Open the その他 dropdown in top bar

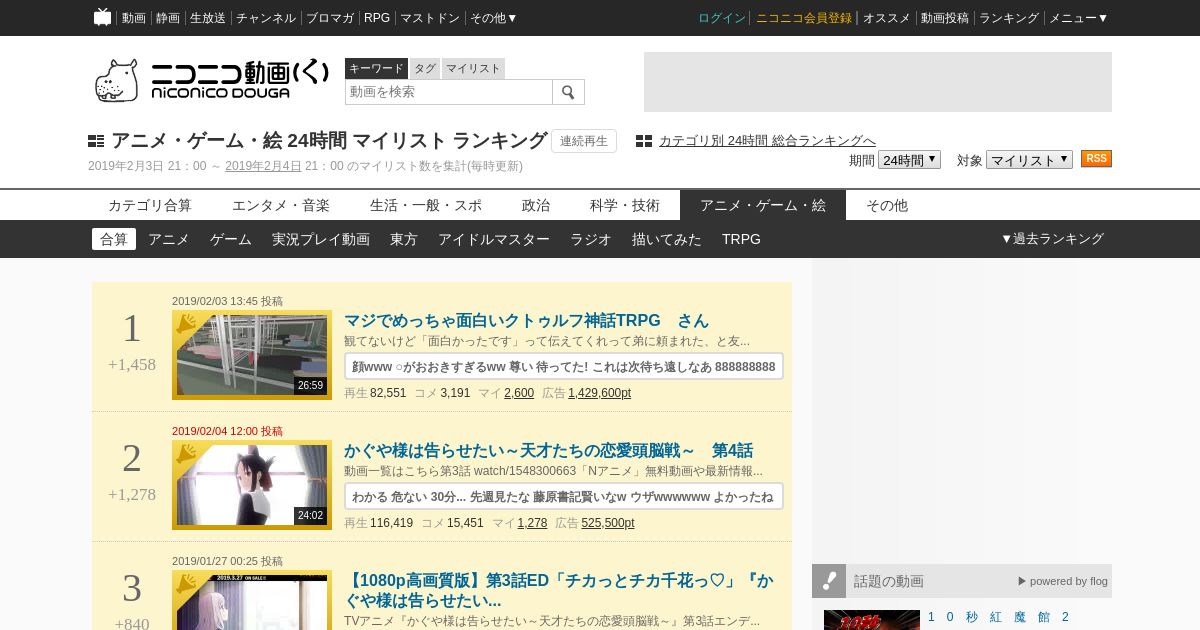494,18
